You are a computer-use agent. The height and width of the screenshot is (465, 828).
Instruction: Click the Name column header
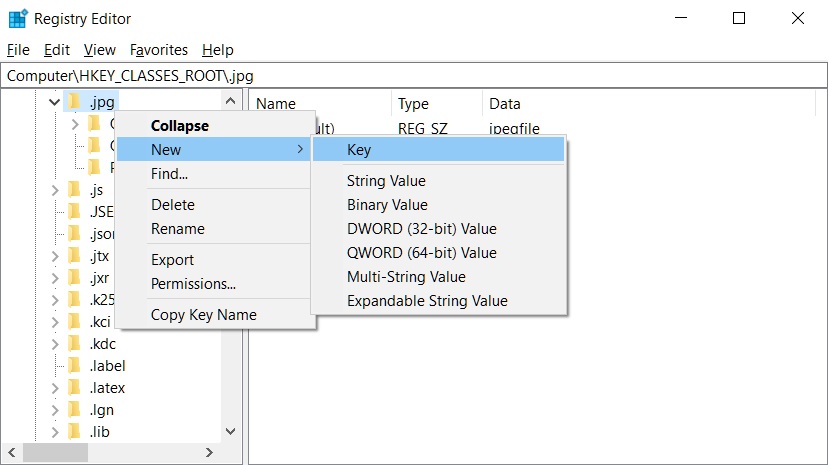320,103
